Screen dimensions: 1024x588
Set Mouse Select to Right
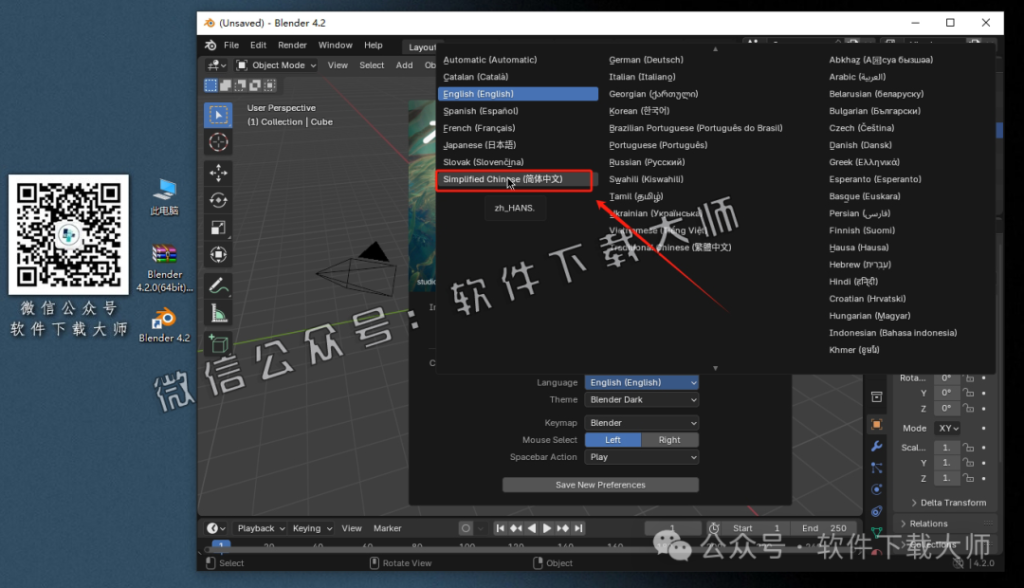click(669, 439)
